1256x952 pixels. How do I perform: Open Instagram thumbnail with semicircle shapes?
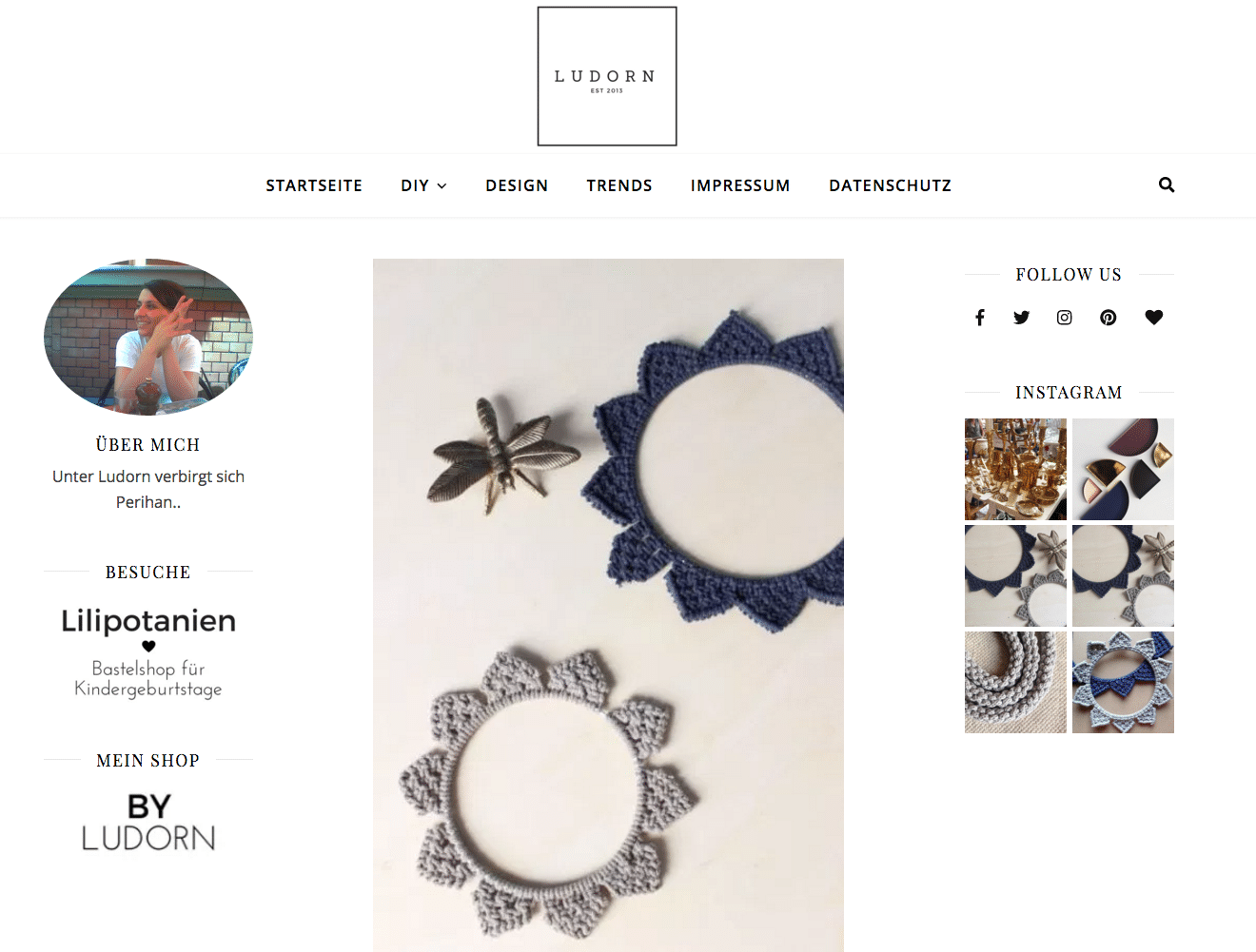click(x=1123, y=470)
